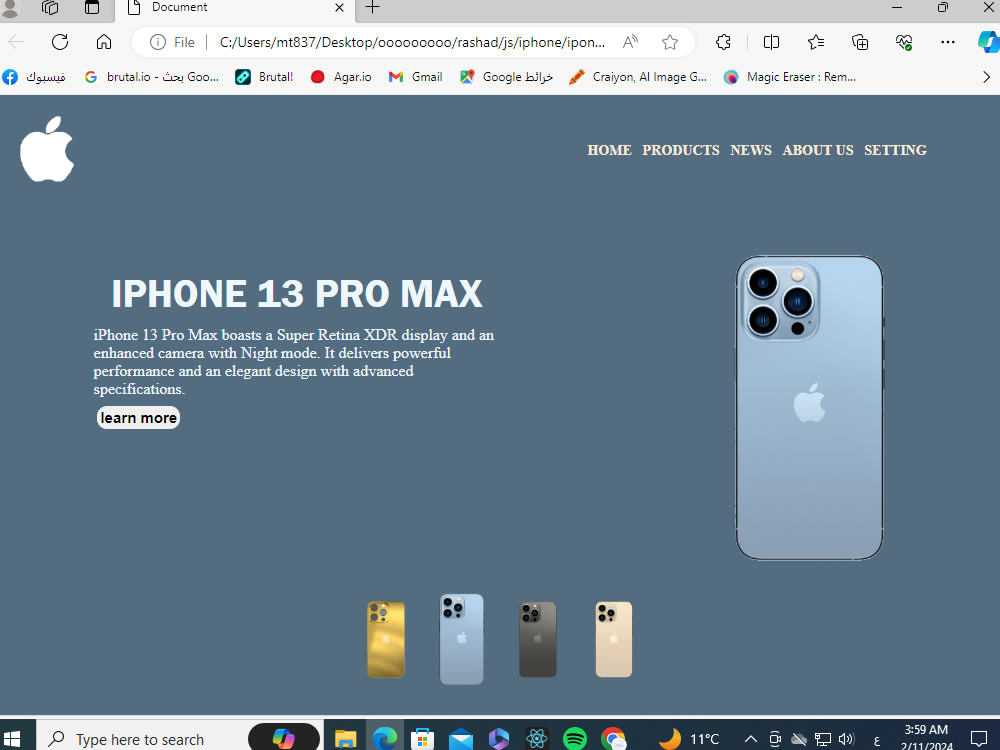This screenshot has width=1000, height=750.
Task: Open React-style atom app in taskbar
Action: pos(537,739)
